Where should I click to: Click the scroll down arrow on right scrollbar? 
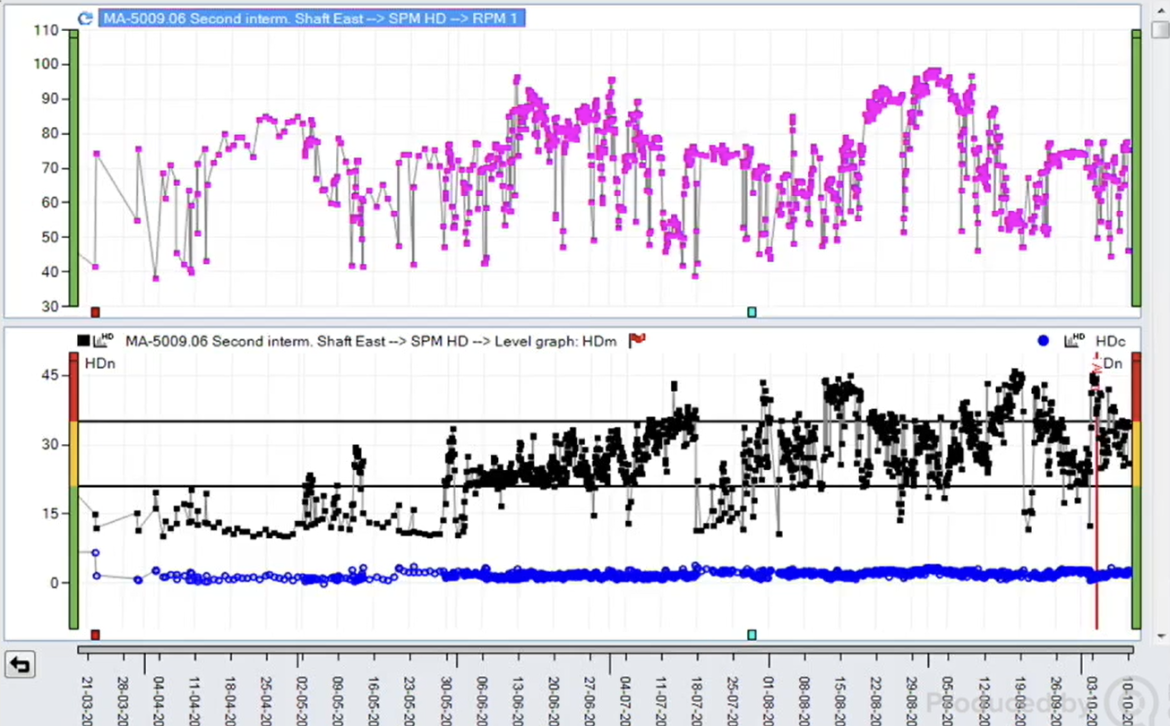(1159, 636)
